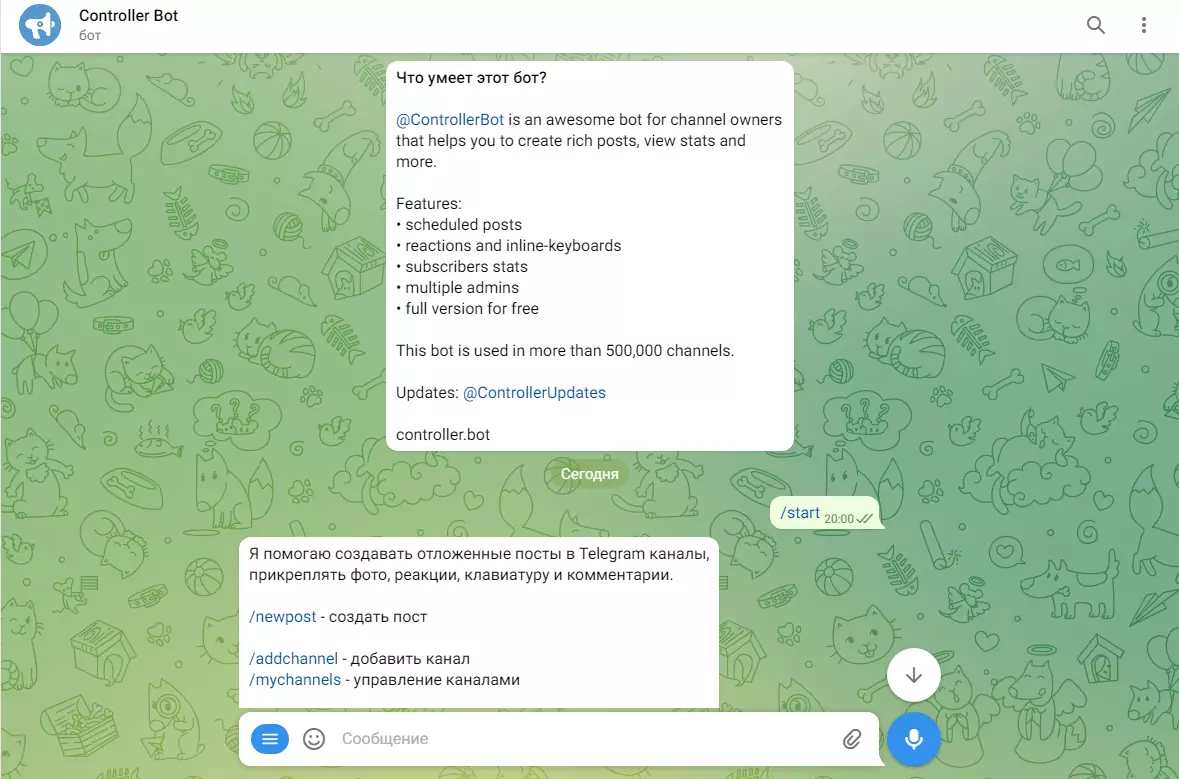
Task: Jump to latest messages with the down arrow
Action: click(914, 674)
